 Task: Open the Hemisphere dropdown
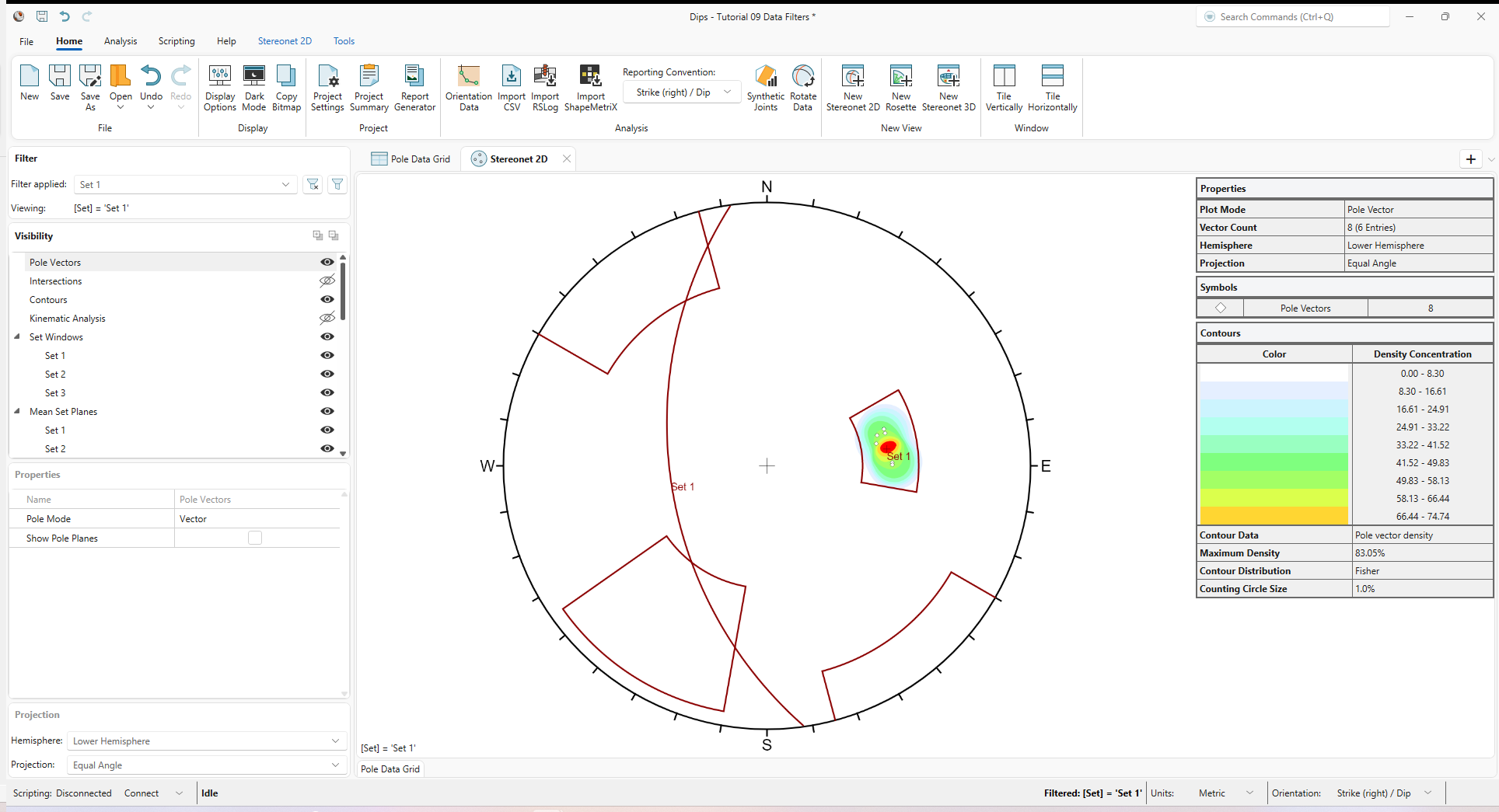click(335, 741)
